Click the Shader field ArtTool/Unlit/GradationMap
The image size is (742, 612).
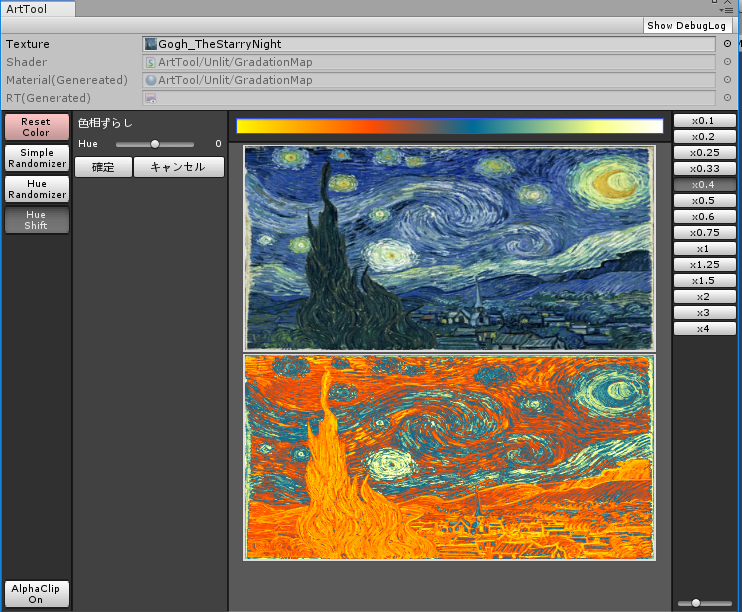tap(428, 62)
